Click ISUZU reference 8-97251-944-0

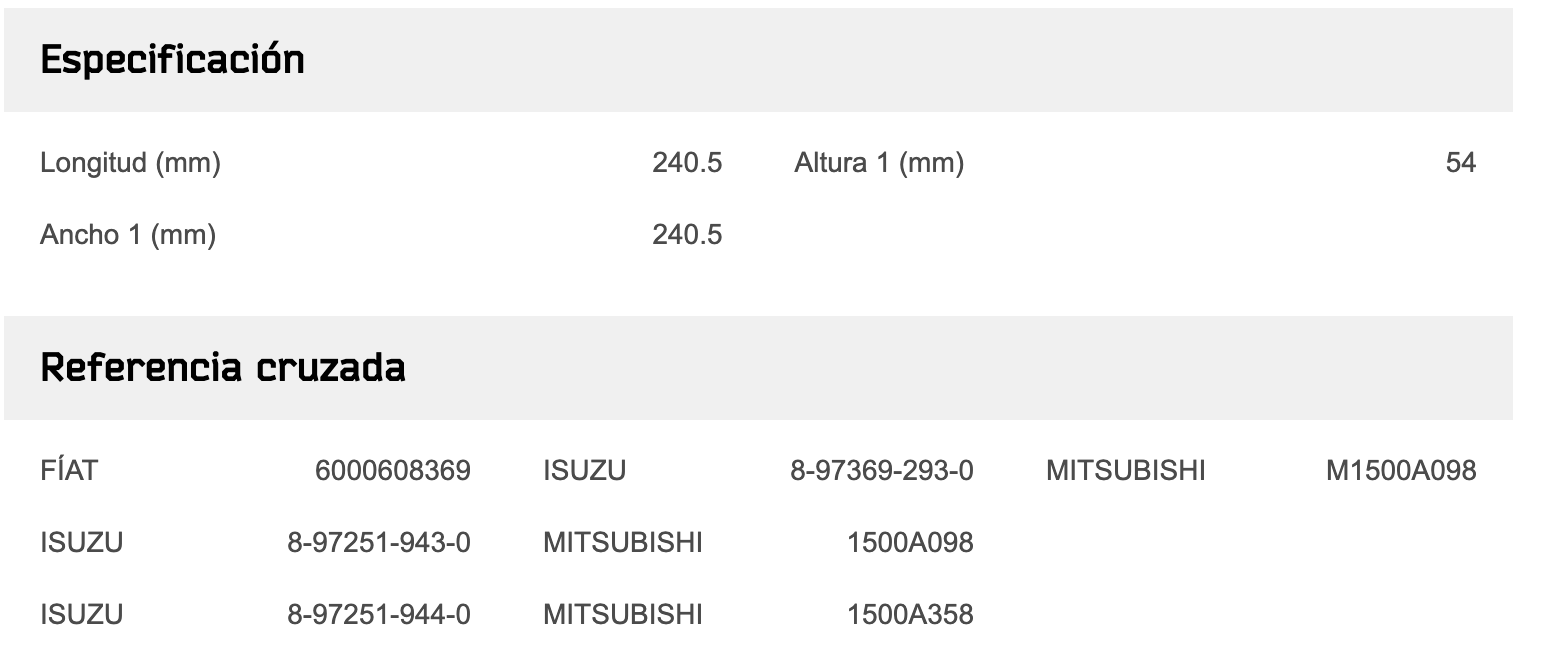pos(379,614)
